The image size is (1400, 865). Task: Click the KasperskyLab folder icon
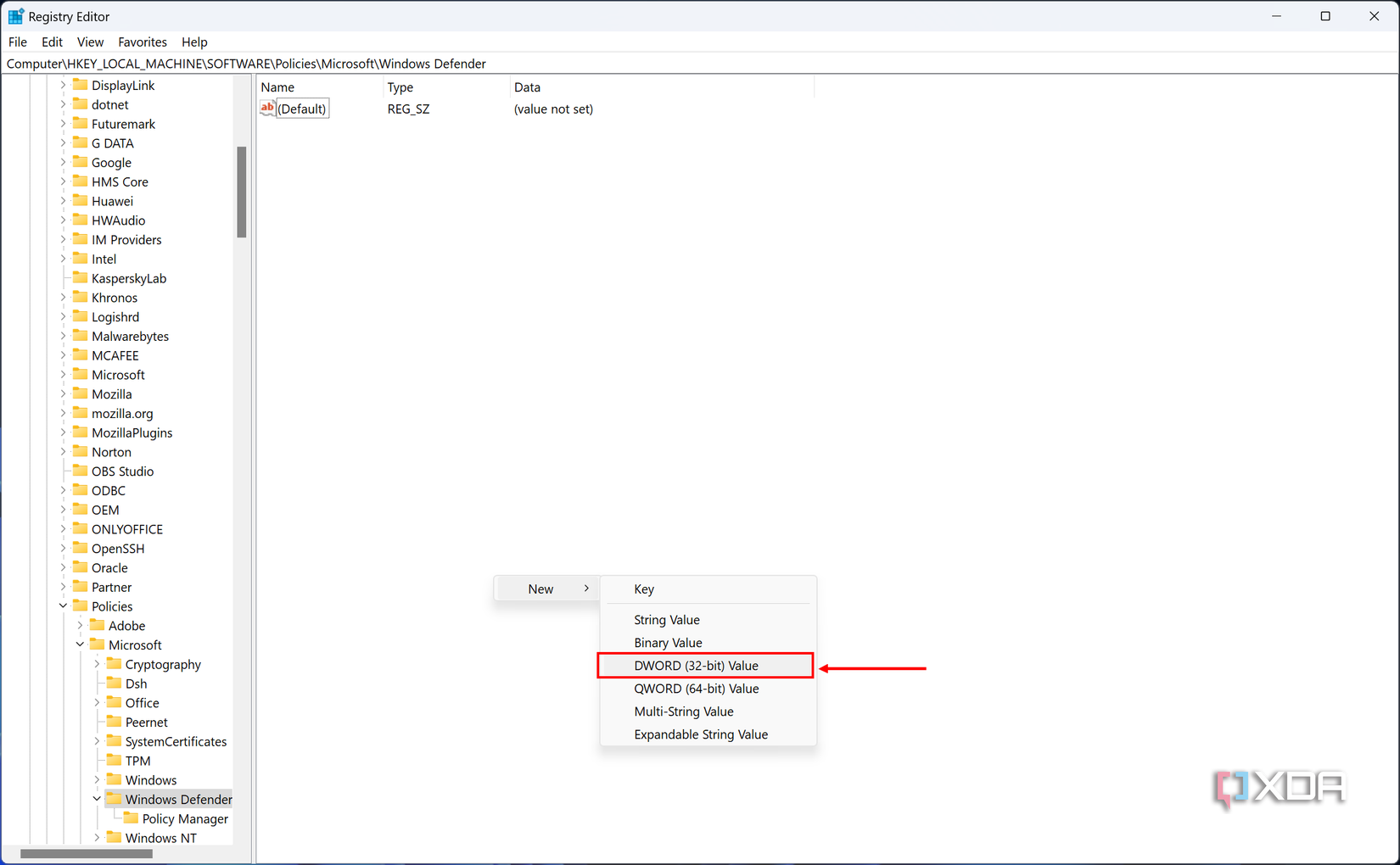pos(81,278)
